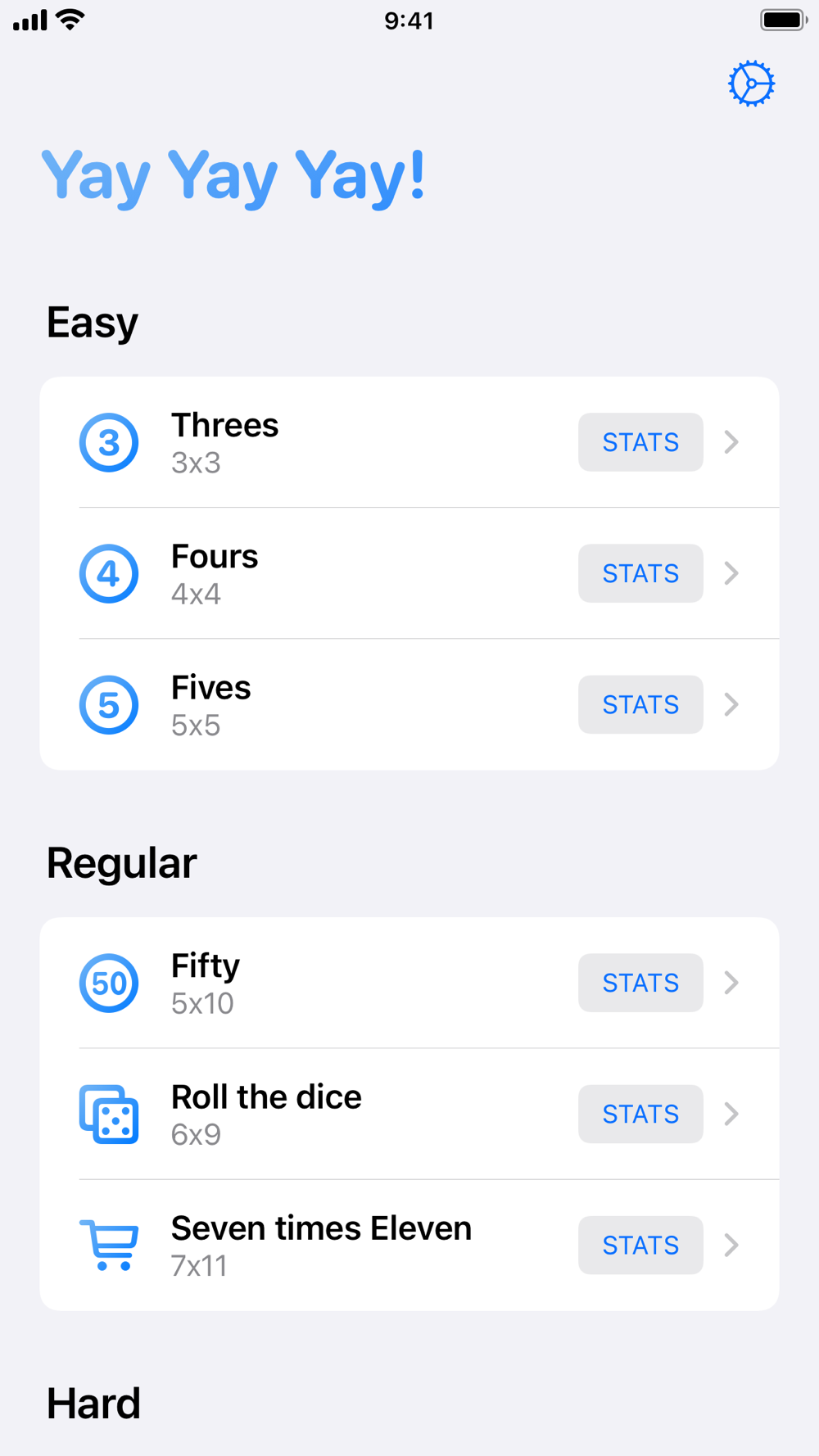The image size is (819, 1456).
Task: Expand Threes row chevron arrow
Action: tap(731, 442)
